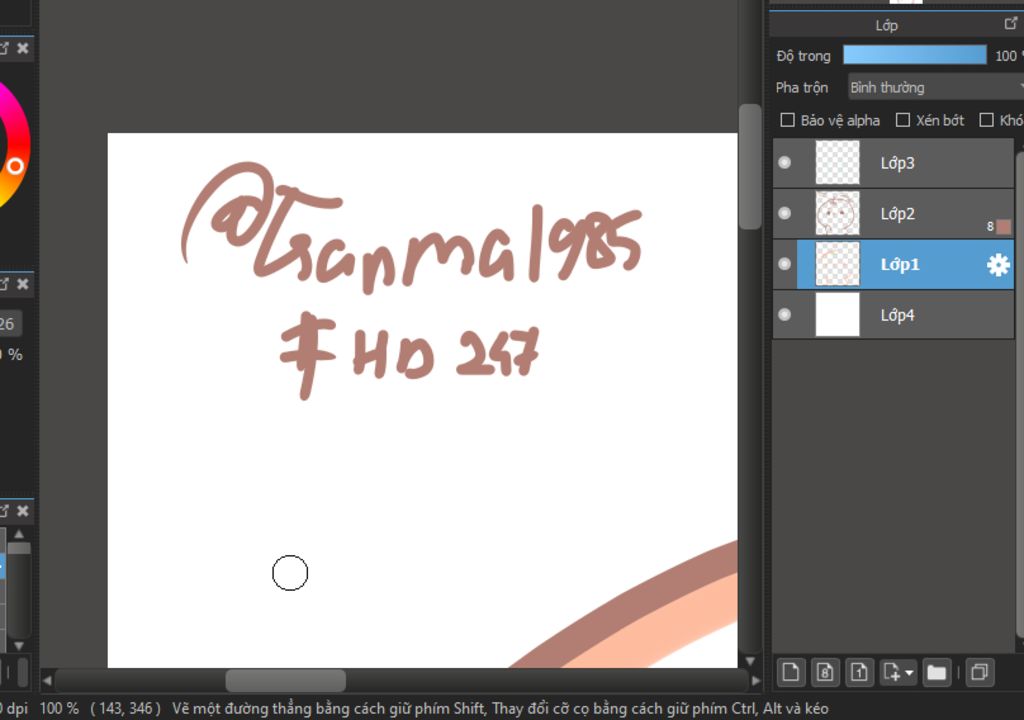Hide the Lớp1 layer
This screenshot has height=720, width=1024.
pos(785,263)
